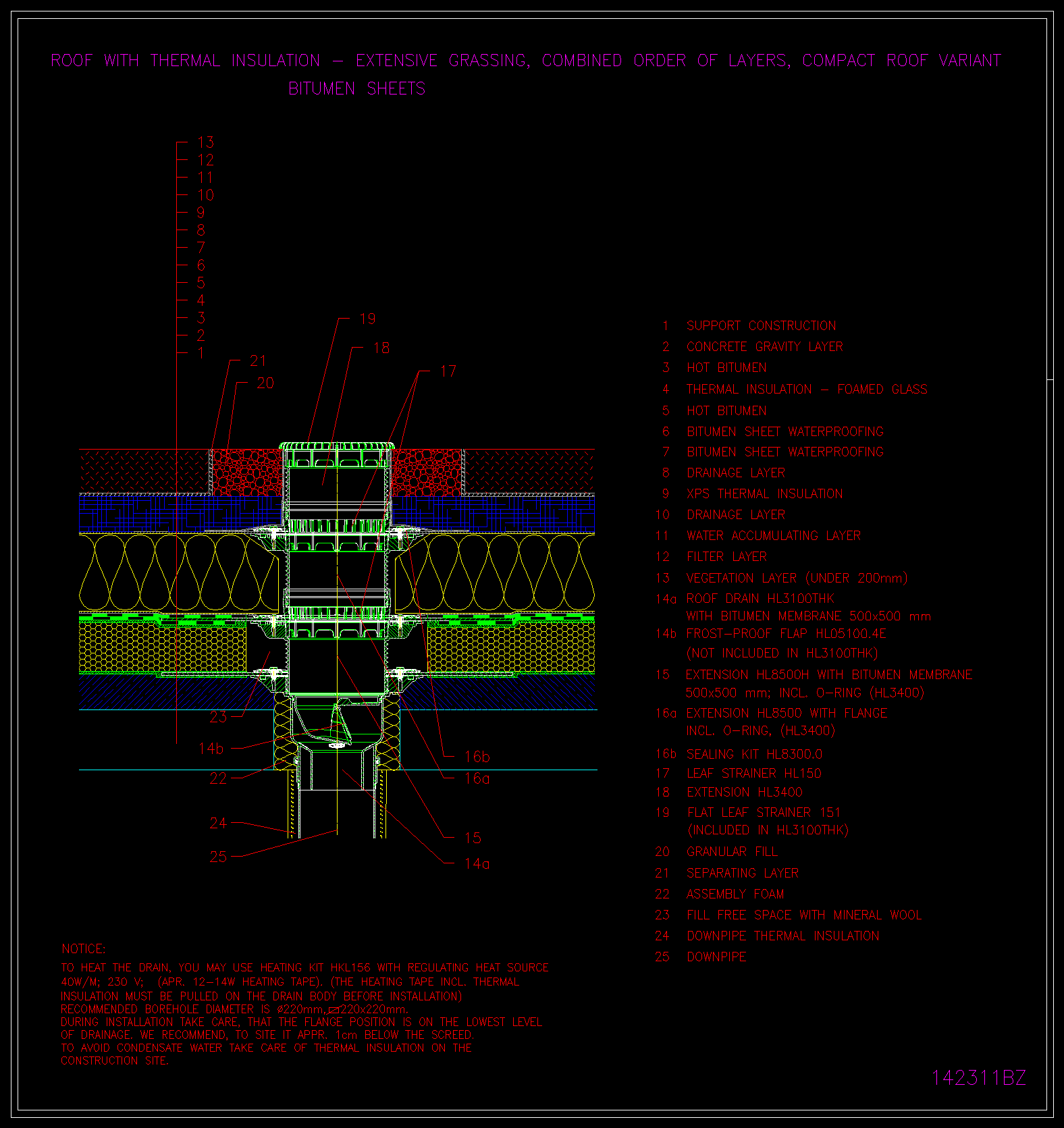This screenshot has width=1064, height=1128.
Task: Click the drawing number 142311BZ
Action: pyautogui.click(x=978, y=1078)
